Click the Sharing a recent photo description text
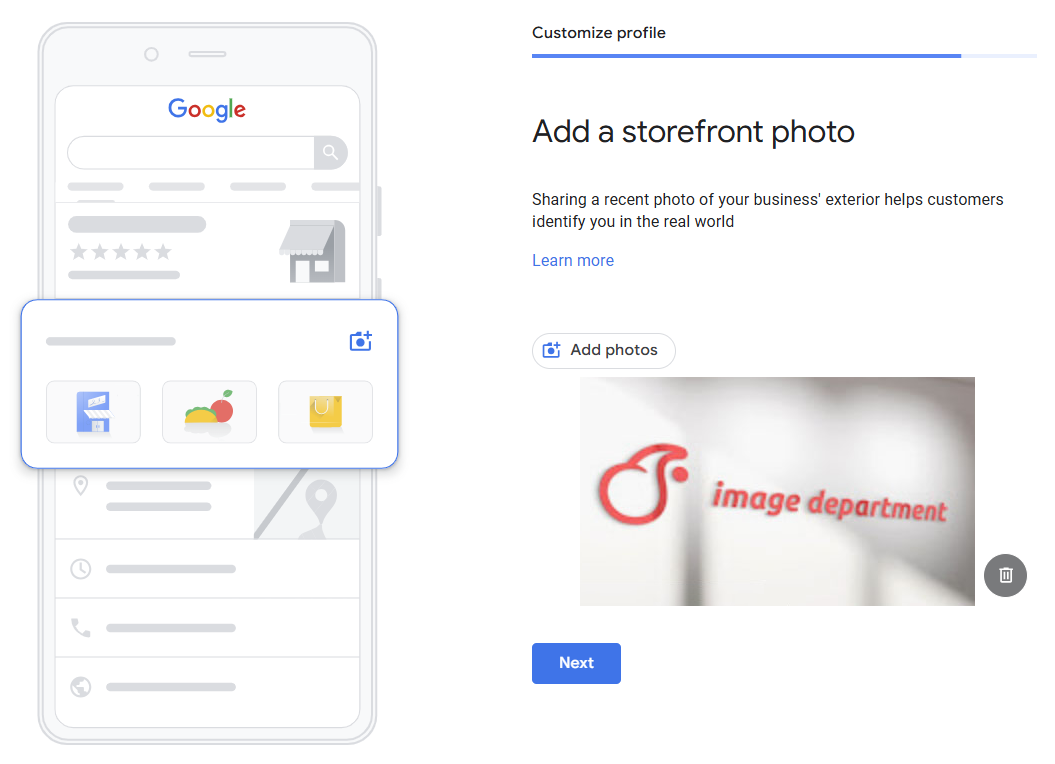 click(768, 211)
